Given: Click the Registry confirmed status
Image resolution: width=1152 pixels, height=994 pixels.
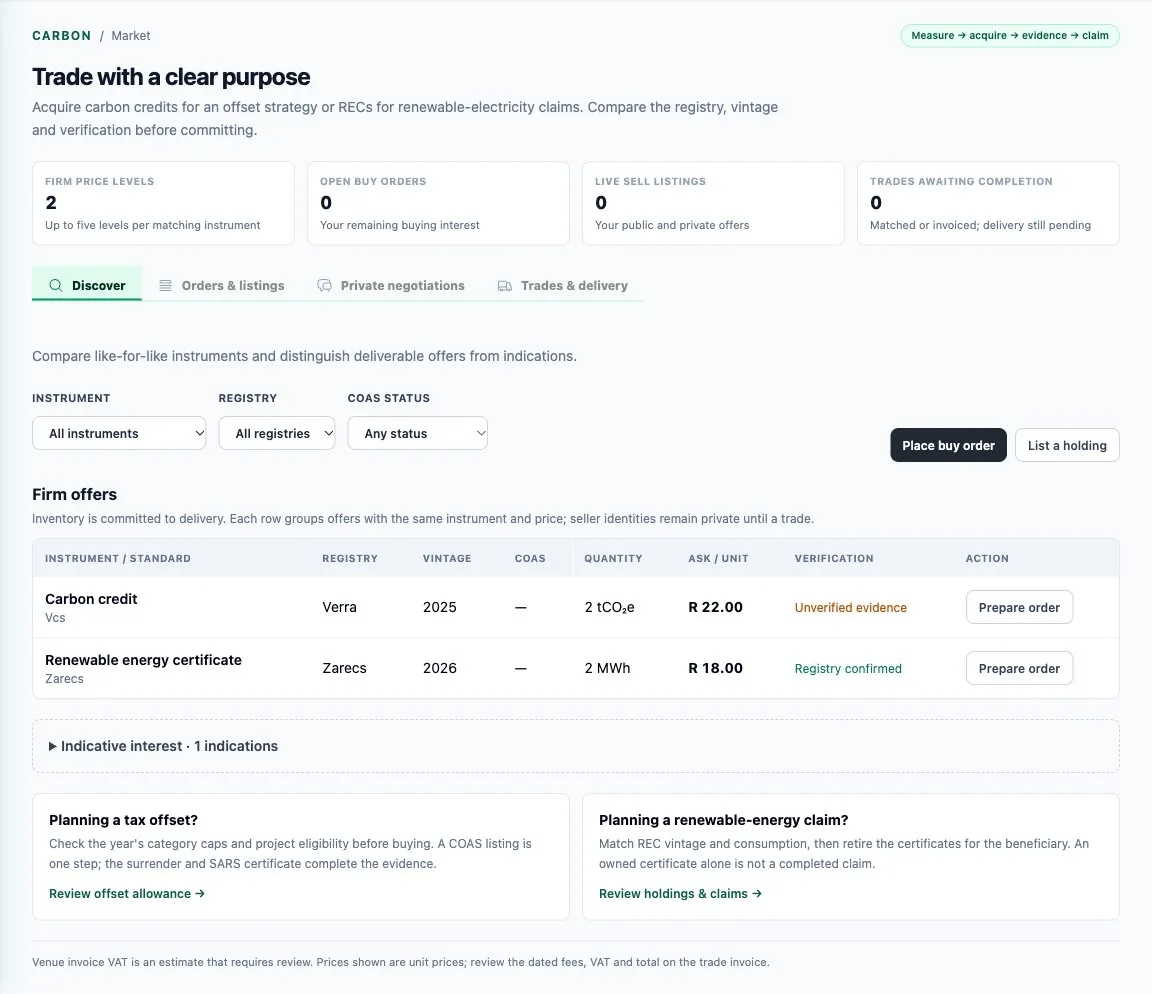Looking at the screenshot, I should coord(848,669).
